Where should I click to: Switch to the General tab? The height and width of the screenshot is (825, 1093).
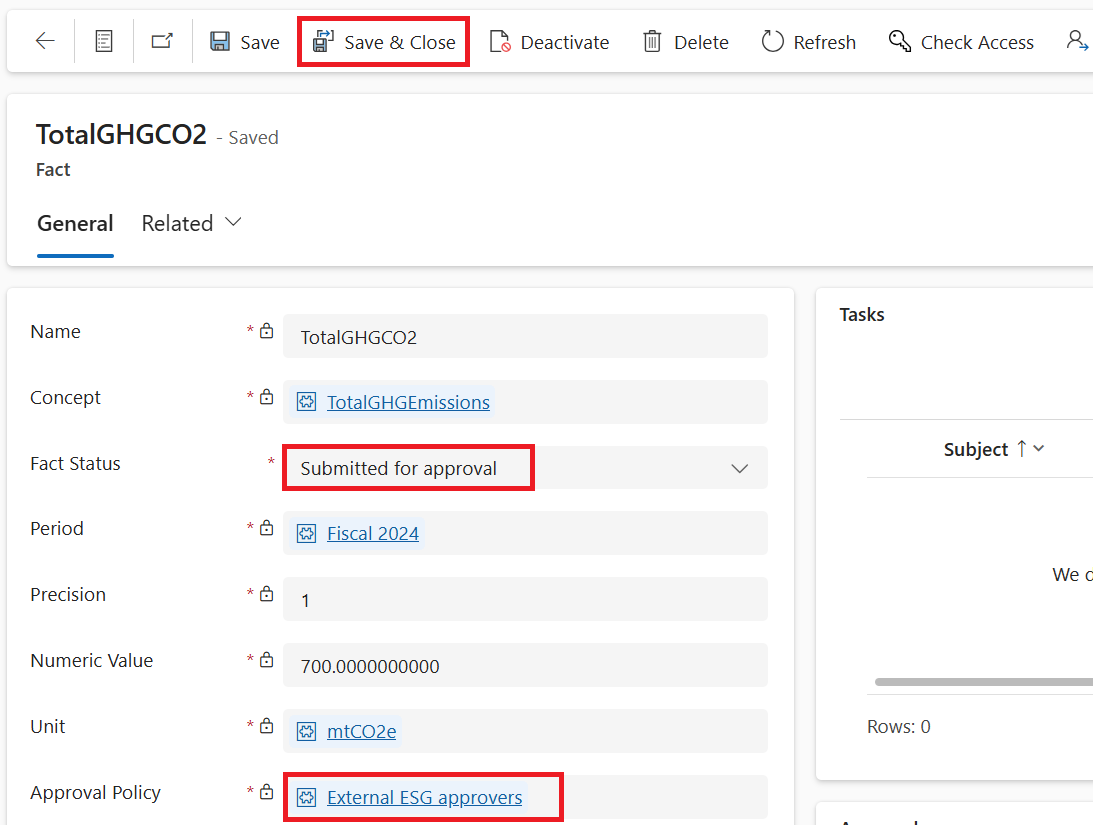tap(75, 224)
